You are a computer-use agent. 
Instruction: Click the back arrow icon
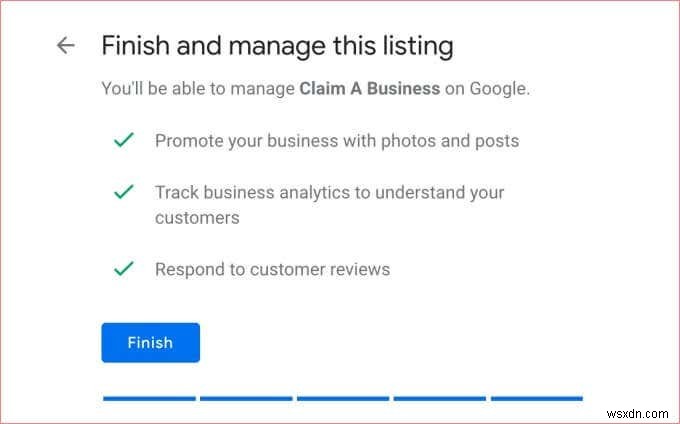(x=66, y=46)
